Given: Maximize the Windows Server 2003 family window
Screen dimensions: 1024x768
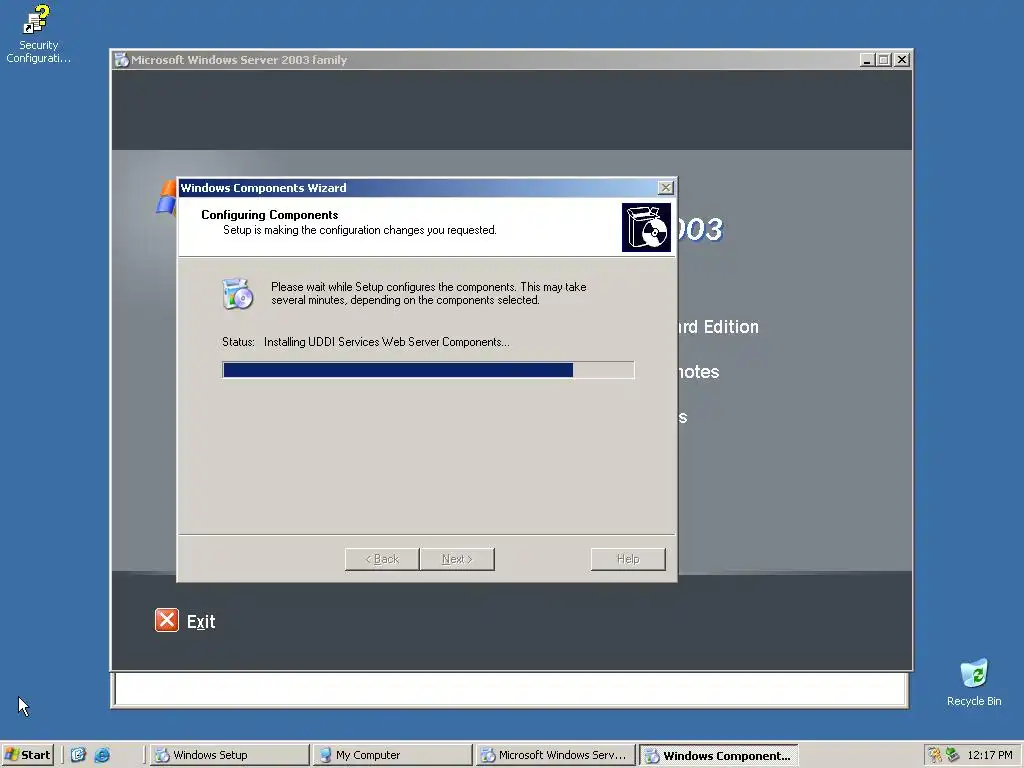Looking at the screenshot, I should pos(884,60).
